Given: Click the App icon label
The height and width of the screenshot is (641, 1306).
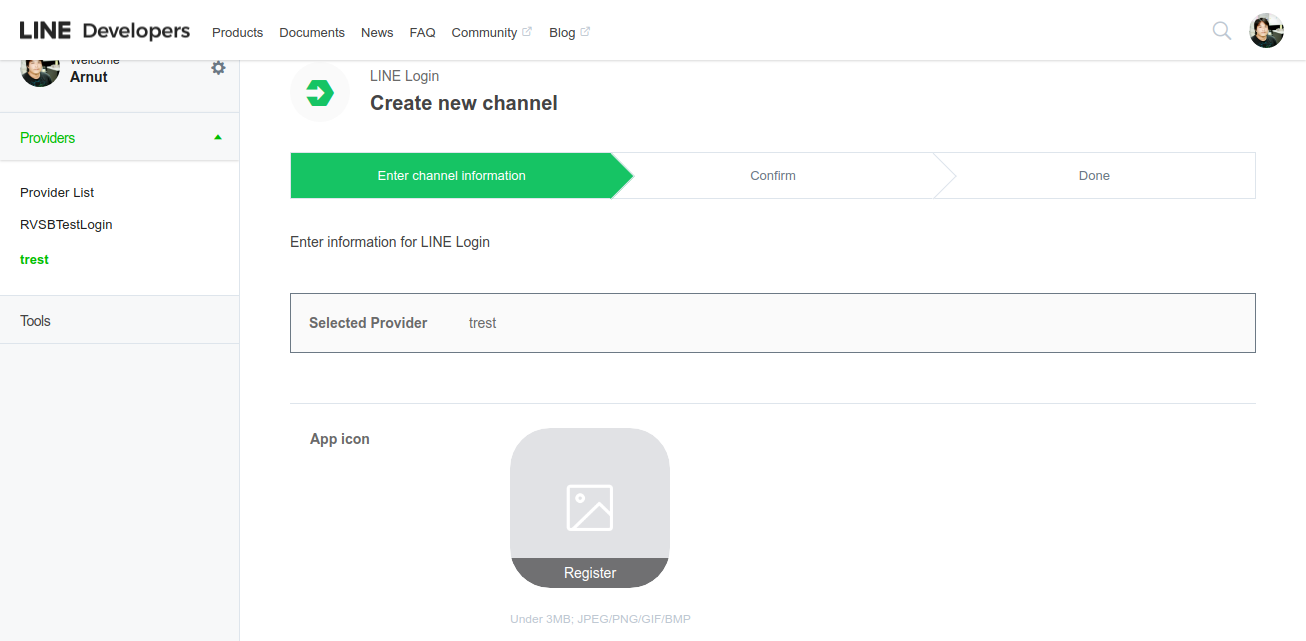Looking at the screenshot, I should coord(340,439).
